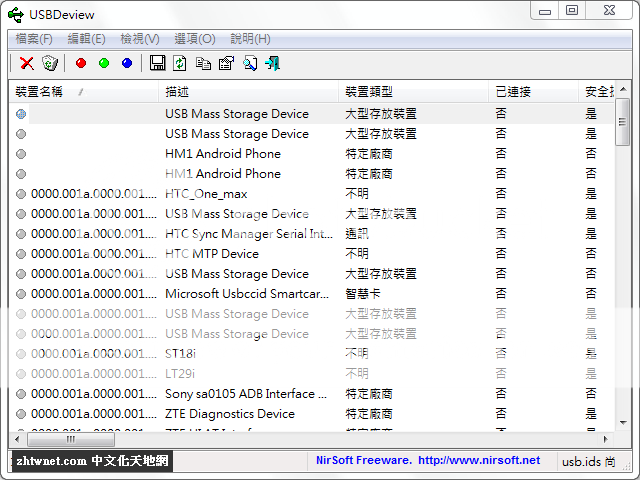The height and width of the screenshot is (480, 640).
Task: Click the red circle disconnect icon
Action: 81,63
